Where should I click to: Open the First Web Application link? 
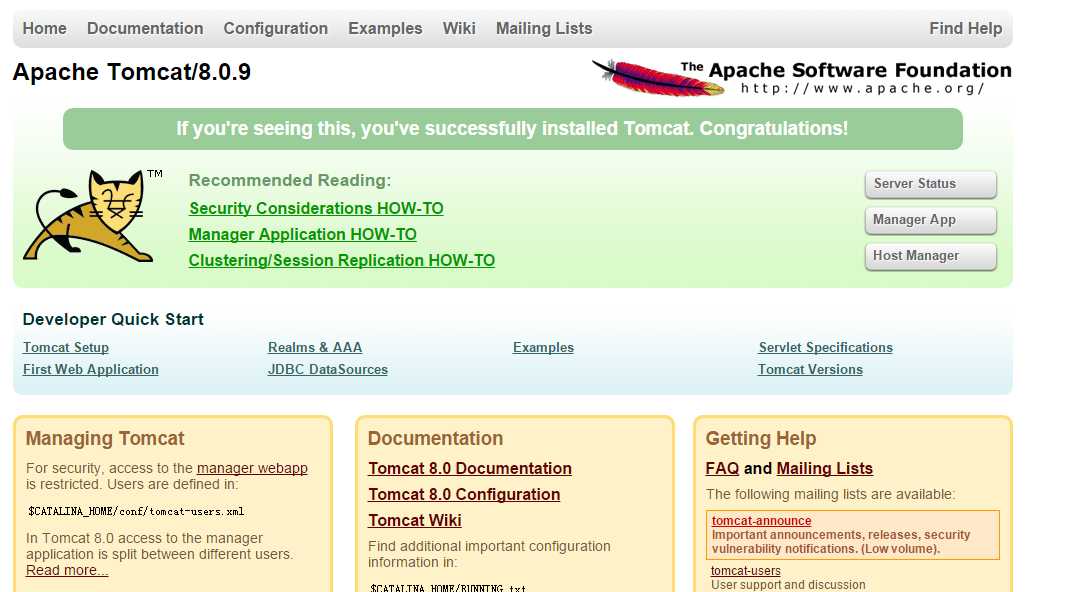point(90,370)
